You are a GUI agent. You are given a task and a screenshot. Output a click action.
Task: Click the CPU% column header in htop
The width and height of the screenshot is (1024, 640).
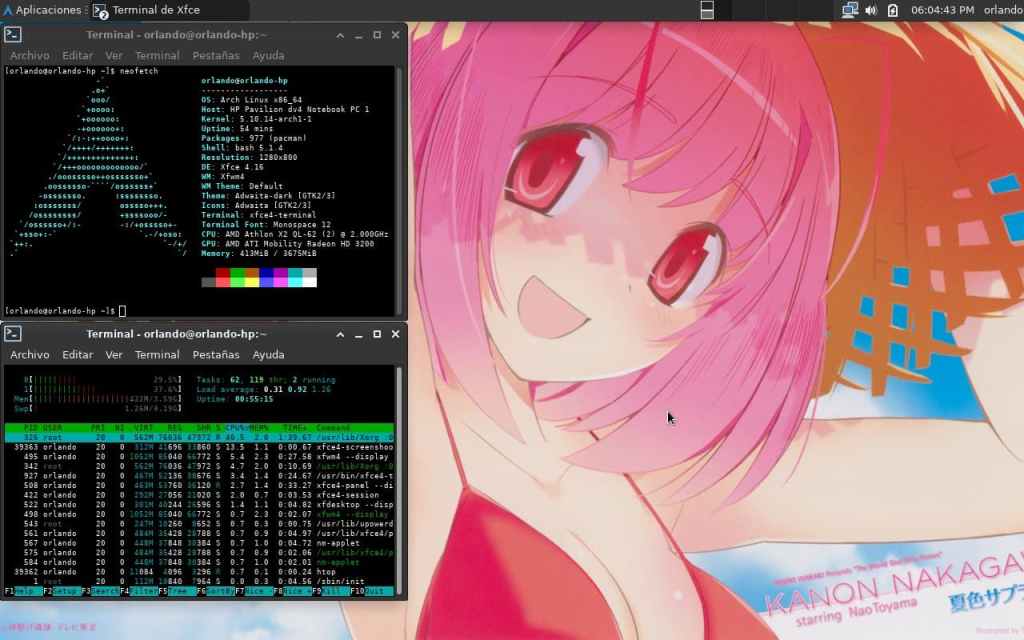click(235, 427)
